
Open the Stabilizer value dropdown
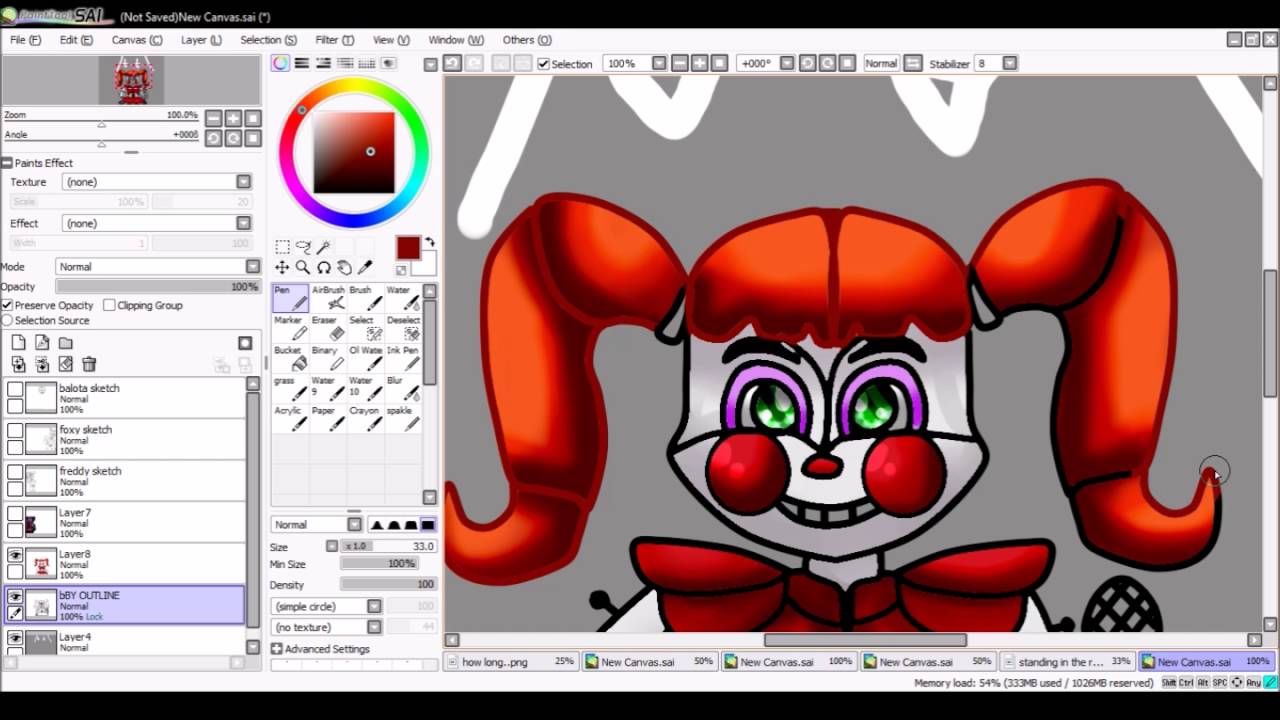[x=1010, y=63]
